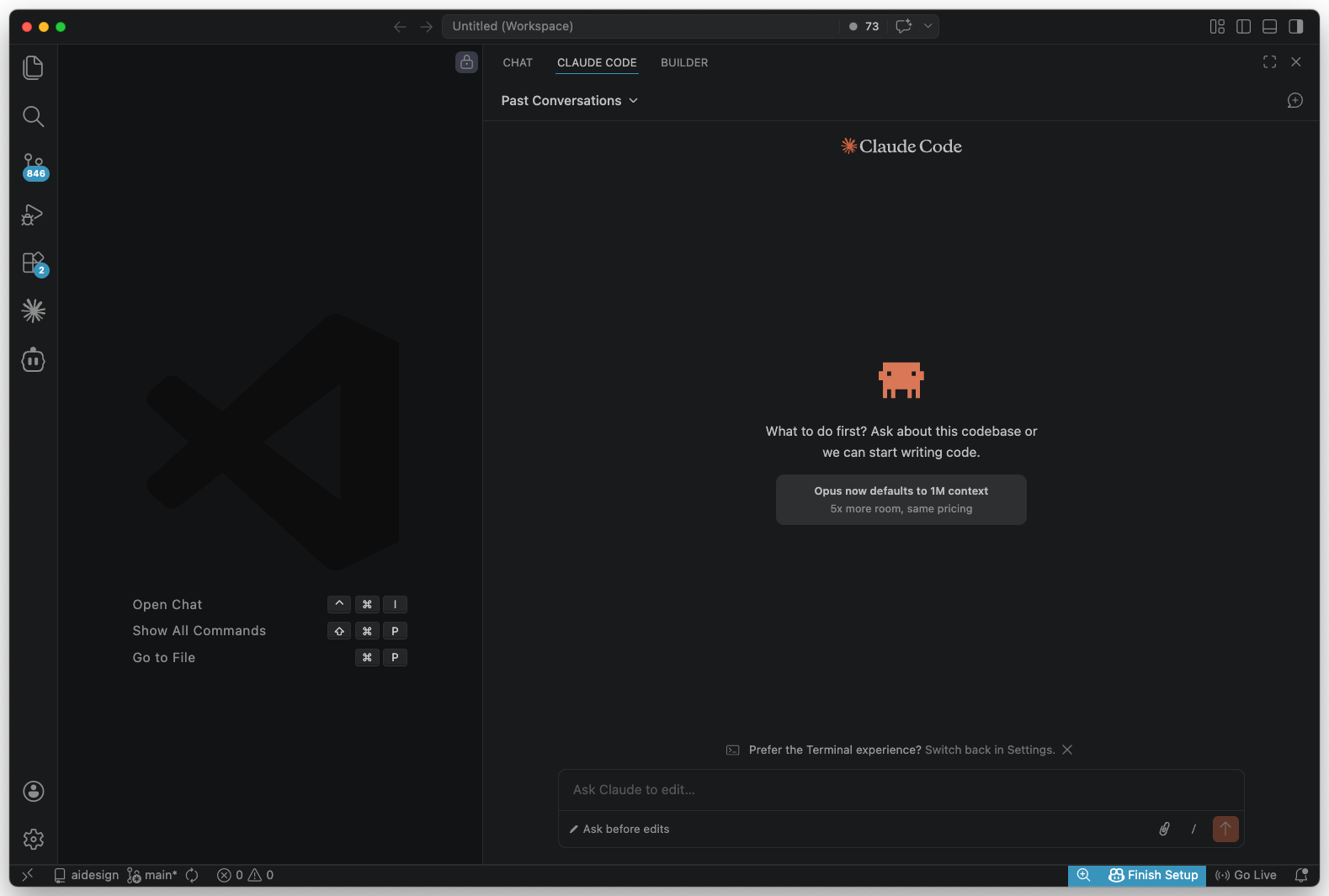Send message with arrow button

point(1225,830)
